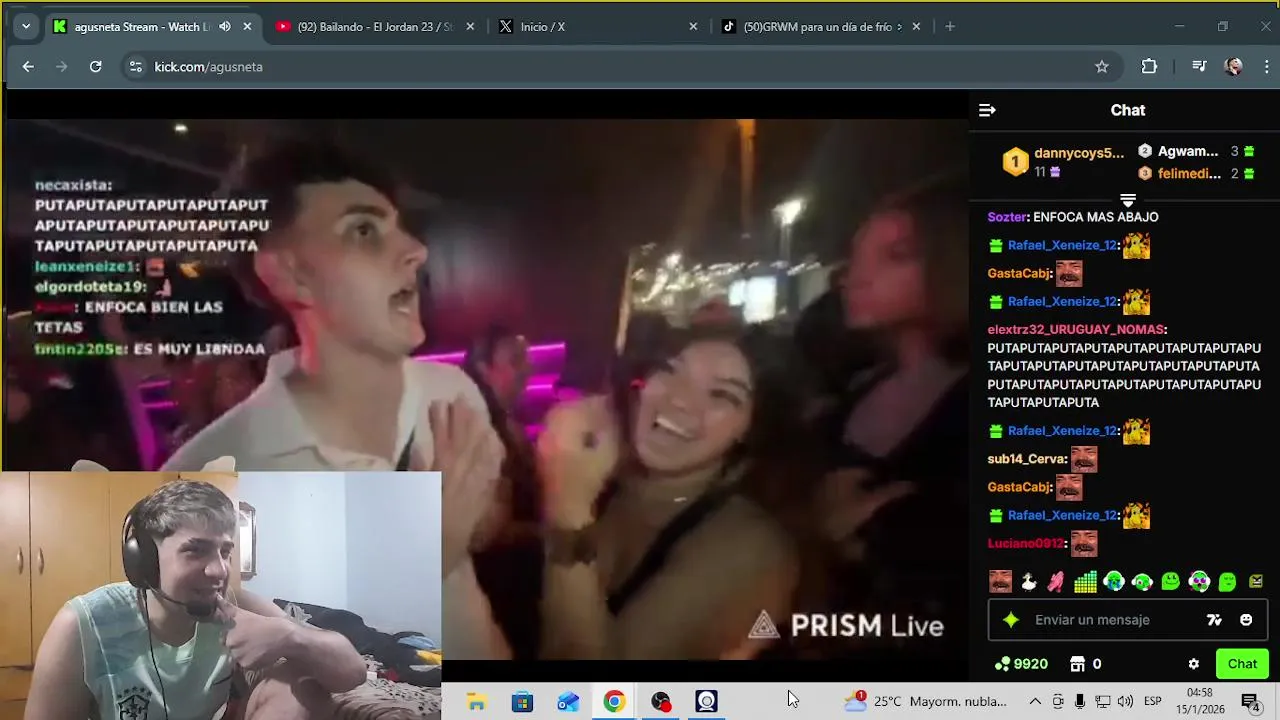The height and width of the screenshot is (720, 1280).
Task: Open File Explorer from taskbar
Action: tap(476, 702)
